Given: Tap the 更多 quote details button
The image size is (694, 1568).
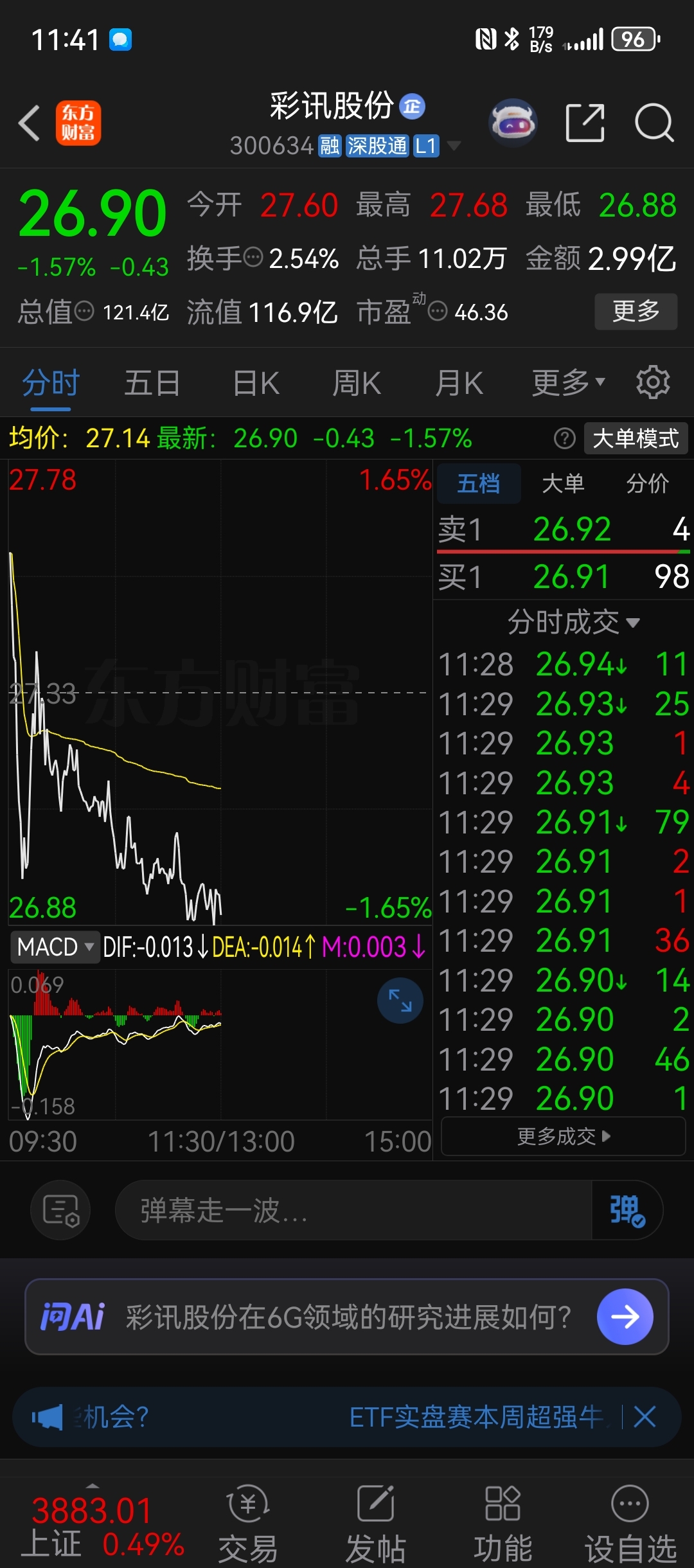Looking at the screenshot, I should (x=636, y=311).
